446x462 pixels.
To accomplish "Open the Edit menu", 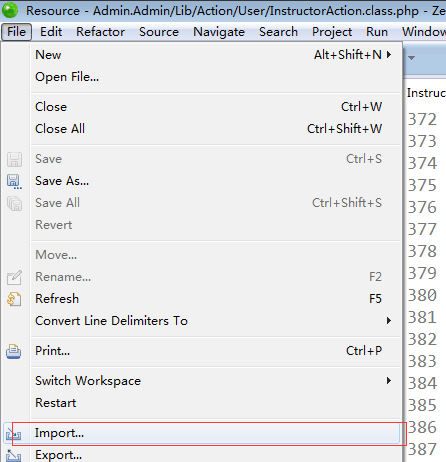I will click(x=51, y=32).
